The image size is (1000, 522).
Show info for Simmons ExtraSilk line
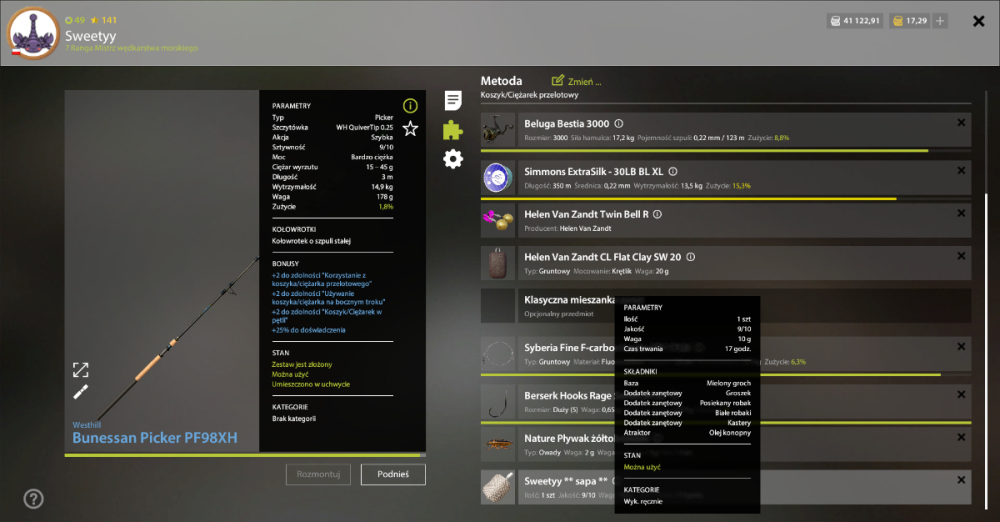[673, 172]
